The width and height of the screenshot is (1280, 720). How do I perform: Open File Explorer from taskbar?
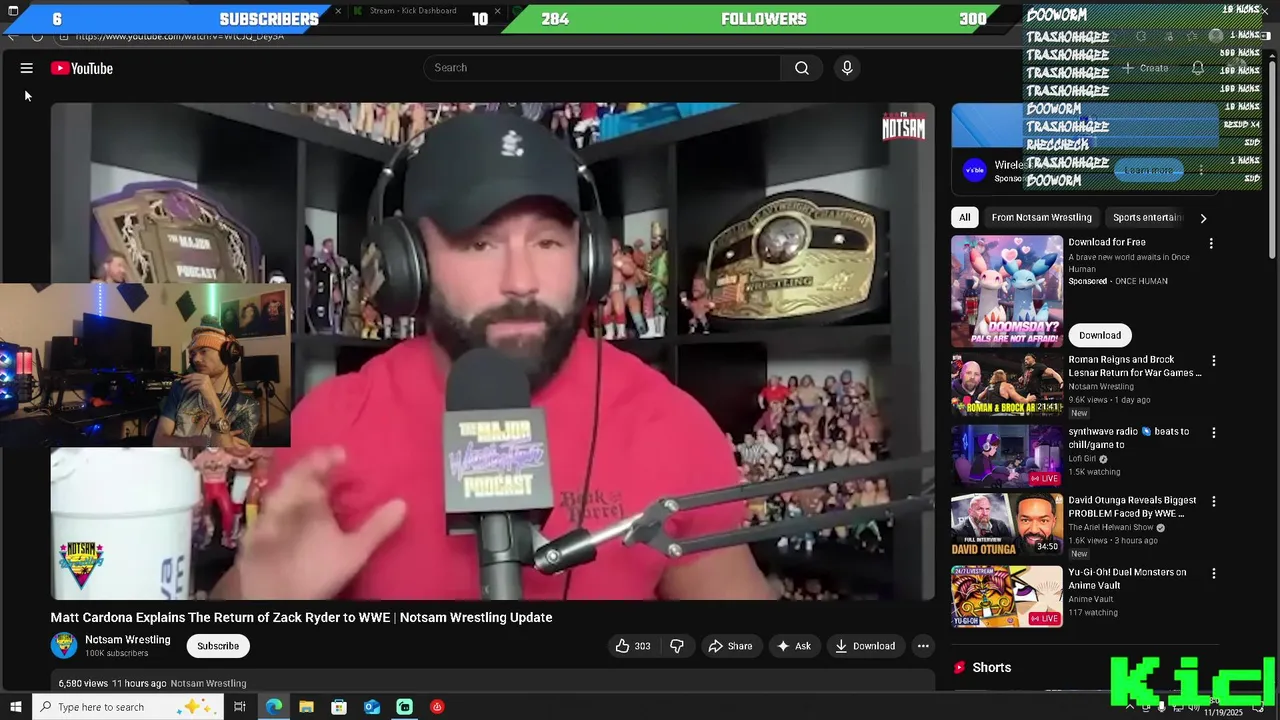(307, 707)
